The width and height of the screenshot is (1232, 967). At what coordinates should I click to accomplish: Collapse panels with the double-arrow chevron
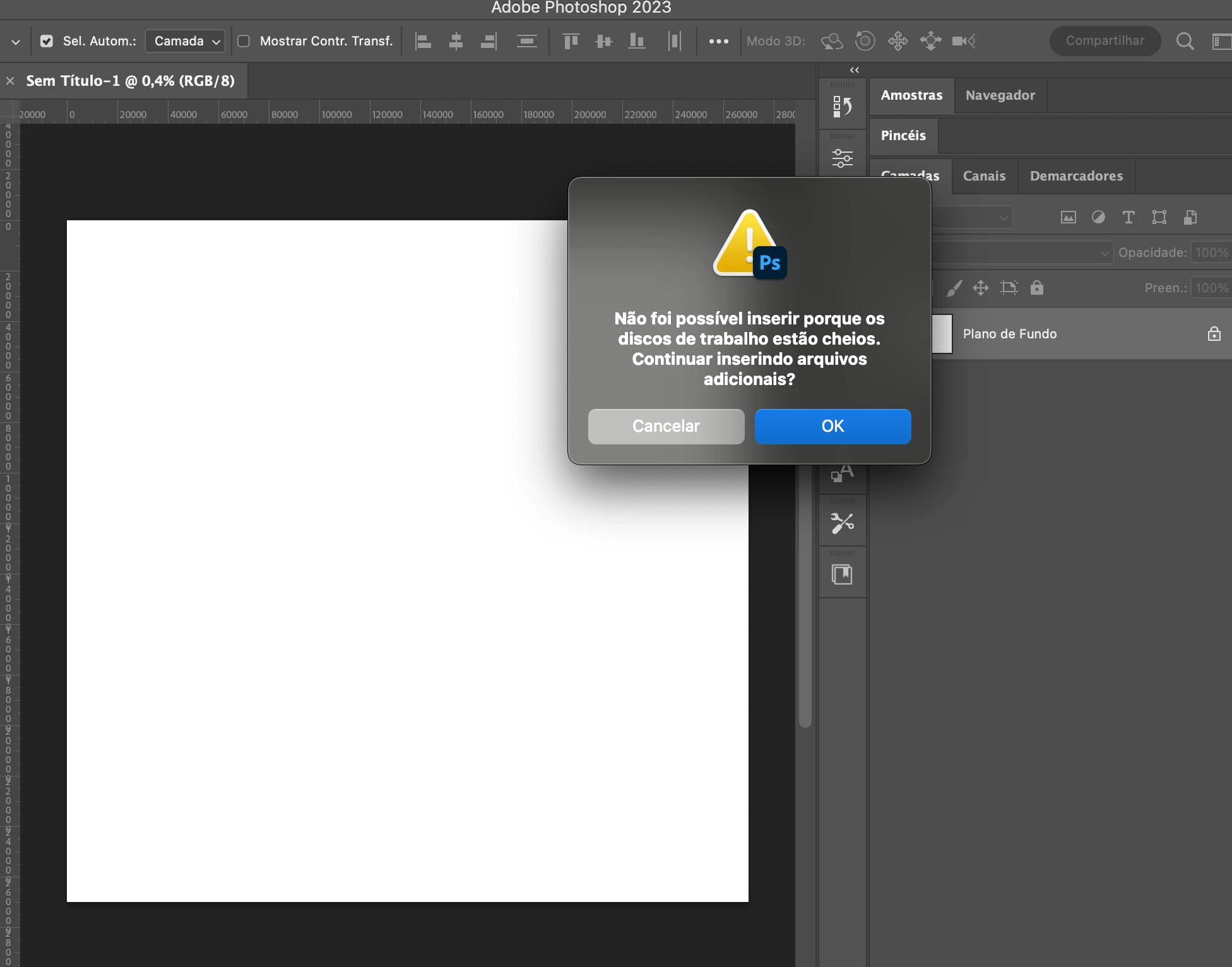click(x=854, y=70)
